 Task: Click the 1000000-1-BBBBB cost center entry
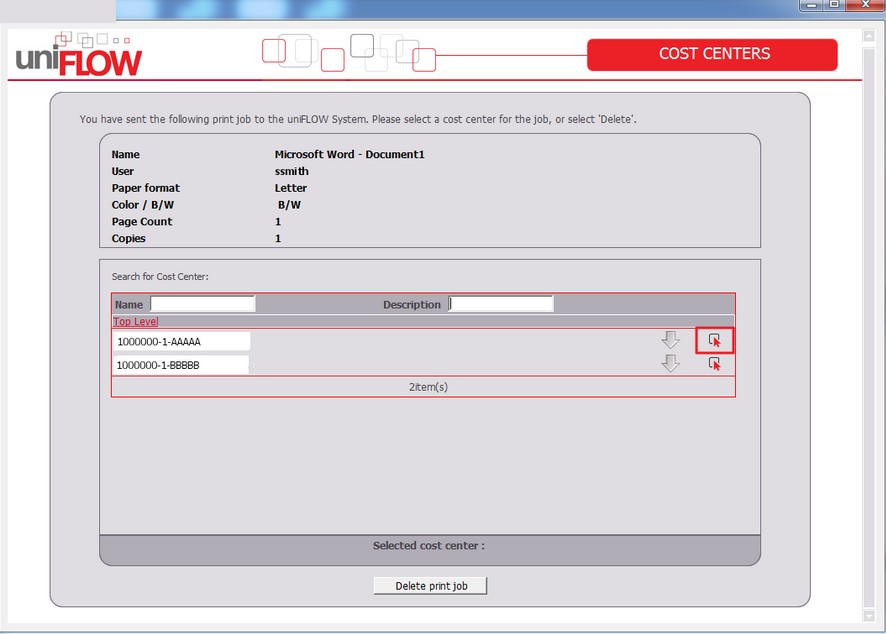tap(181, 365)
